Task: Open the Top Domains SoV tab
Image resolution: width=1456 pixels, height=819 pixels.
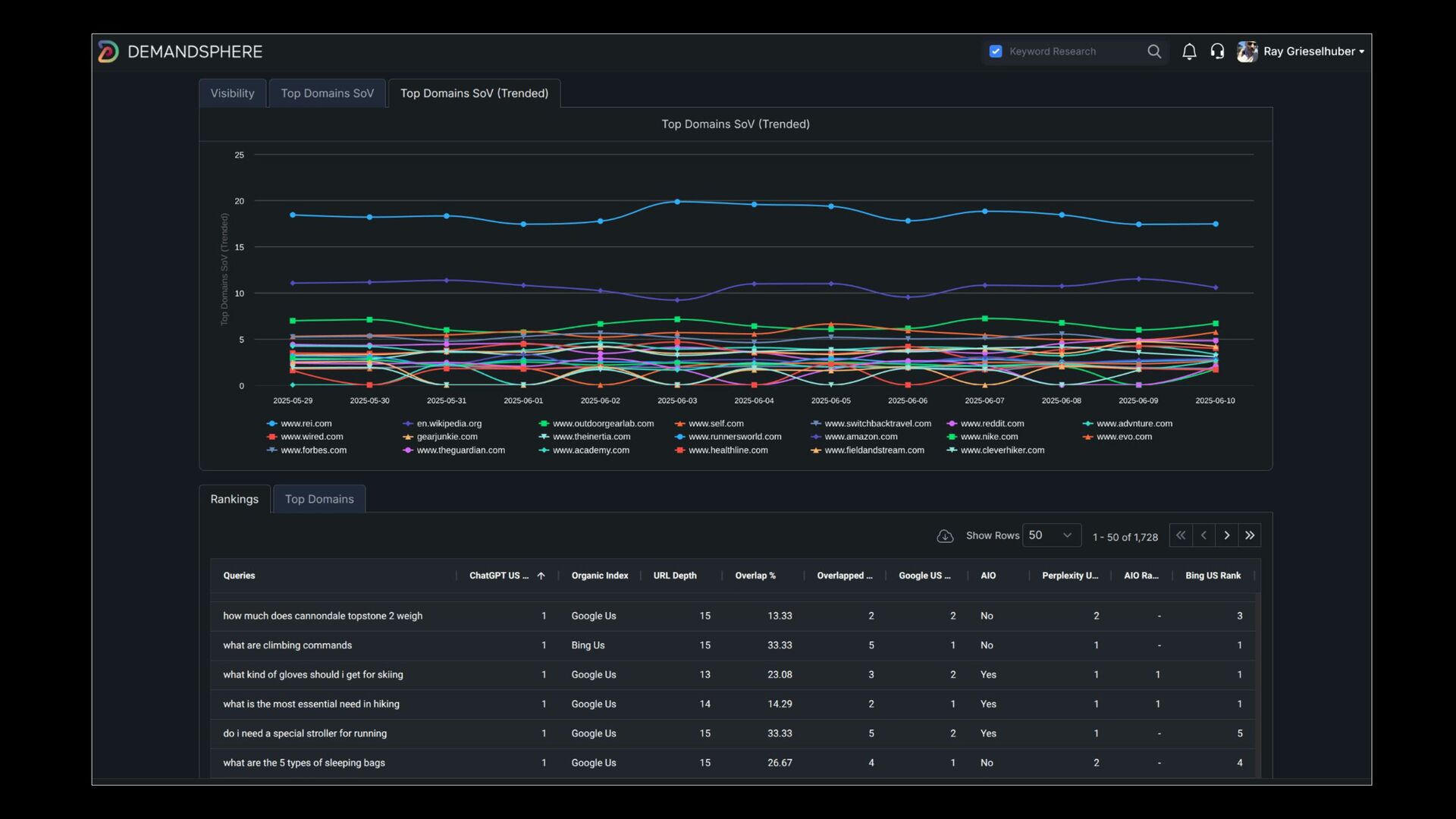Action: tap(327, 93)
